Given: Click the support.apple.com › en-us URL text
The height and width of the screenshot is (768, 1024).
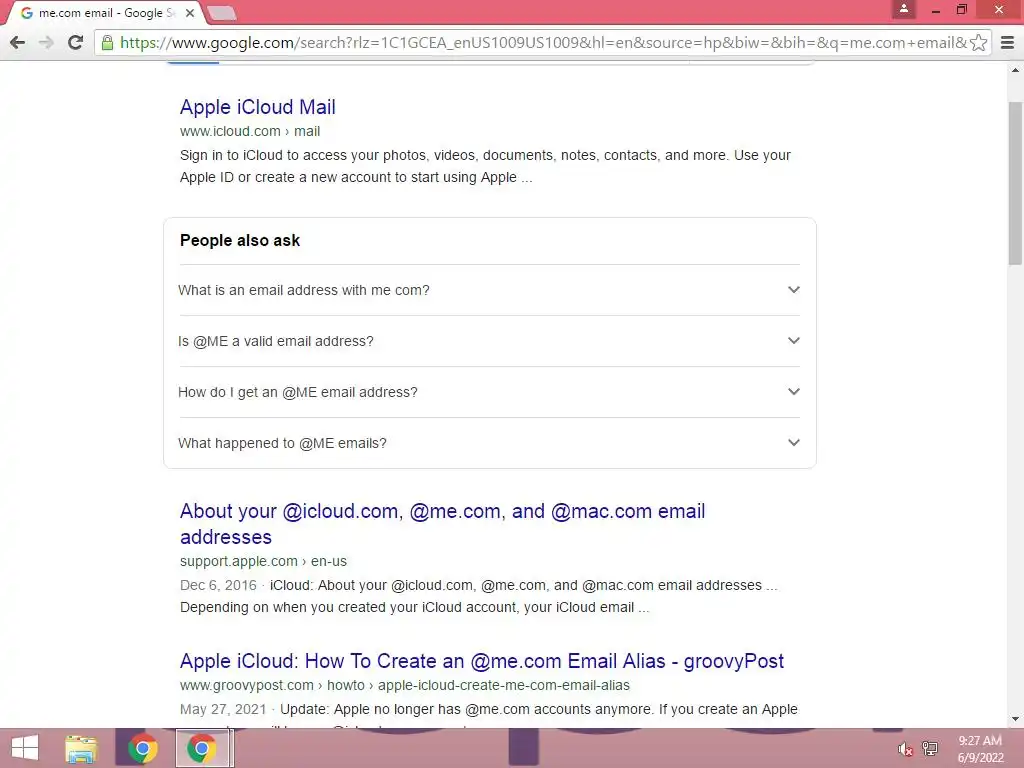Looking at the screenshot, I should (x=263, y=561).
